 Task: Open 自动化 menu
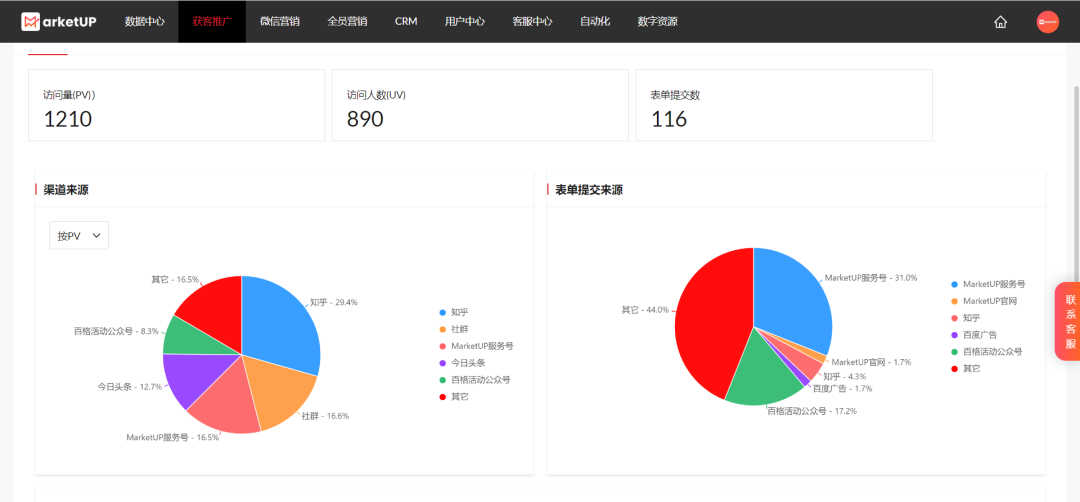coord(595,21)
